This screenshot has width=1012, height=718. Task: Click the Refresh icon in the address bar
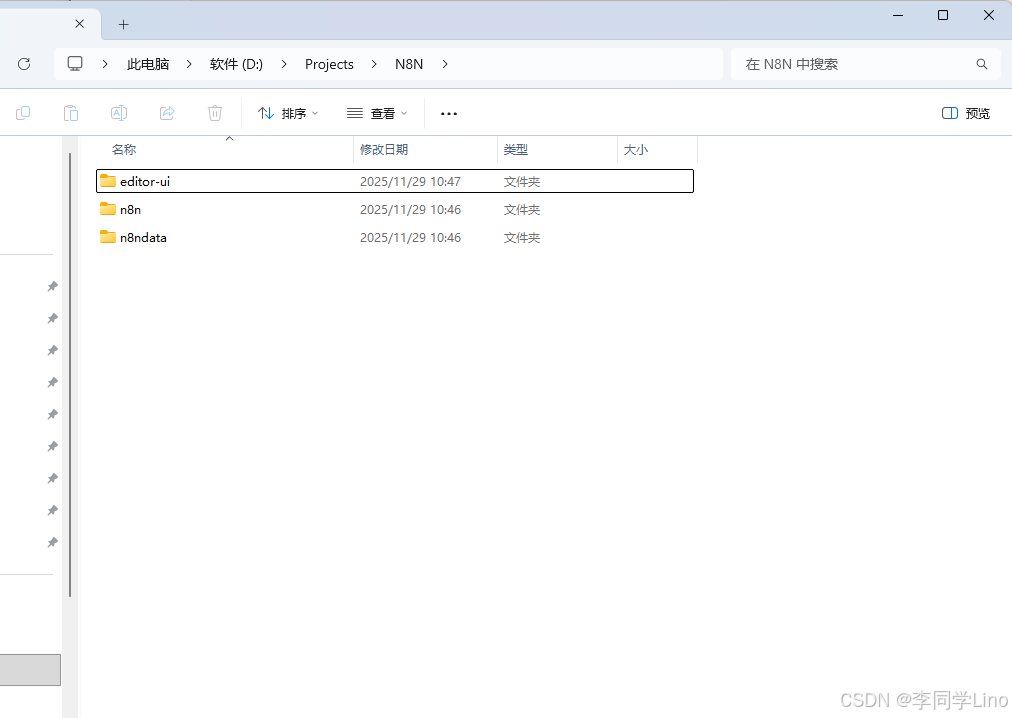(x=24, y=63)
